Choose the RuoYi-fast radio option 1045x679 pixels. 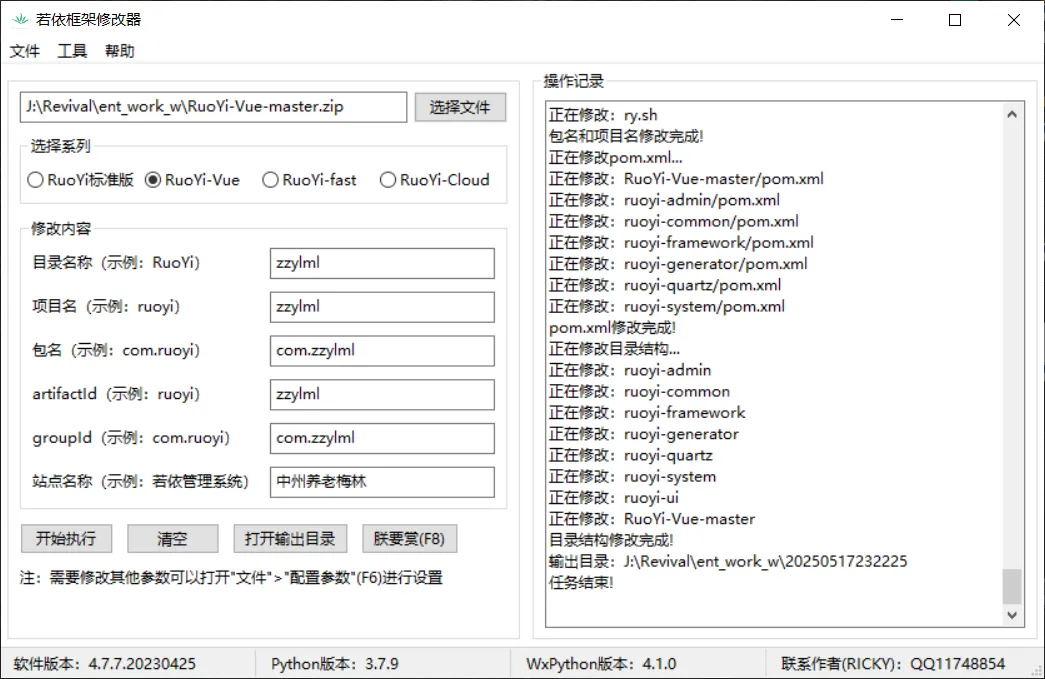point(270,180)
